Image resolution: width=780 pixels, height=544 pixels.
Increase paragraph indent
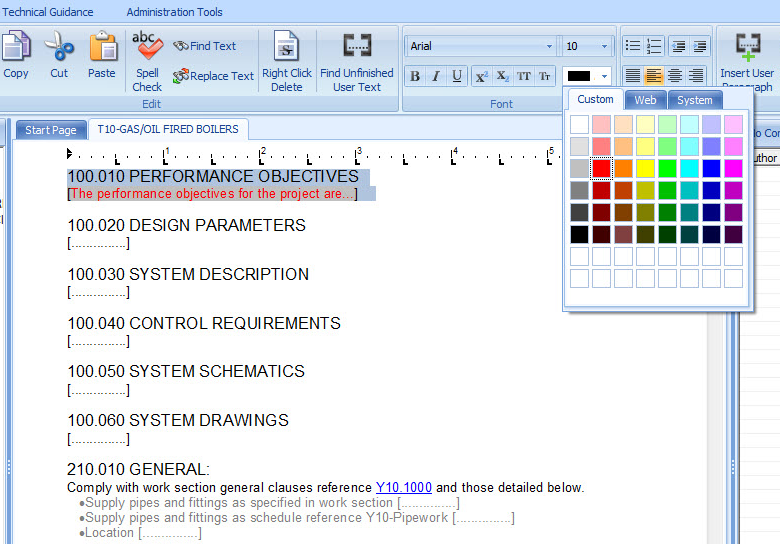coord(699,46)
